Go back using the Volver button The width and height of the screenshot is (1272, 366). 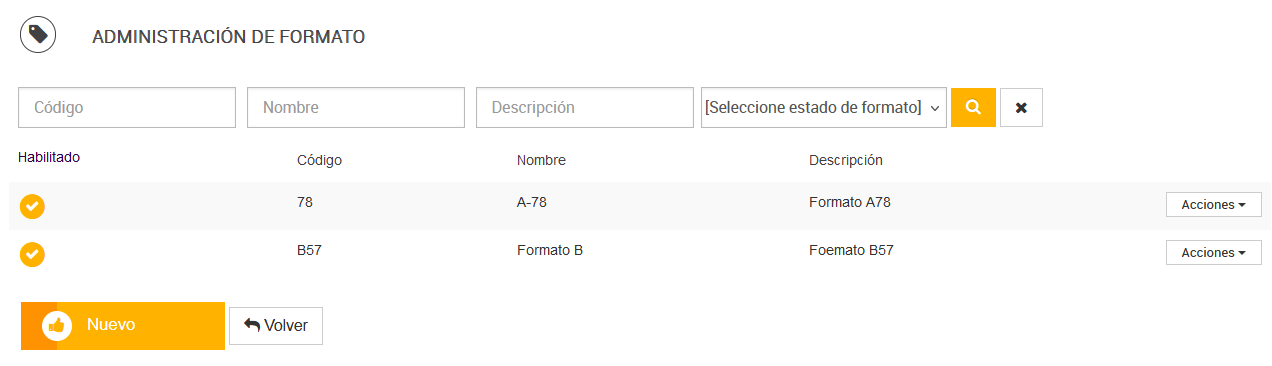pyautogui.click(x=276, y=326)
